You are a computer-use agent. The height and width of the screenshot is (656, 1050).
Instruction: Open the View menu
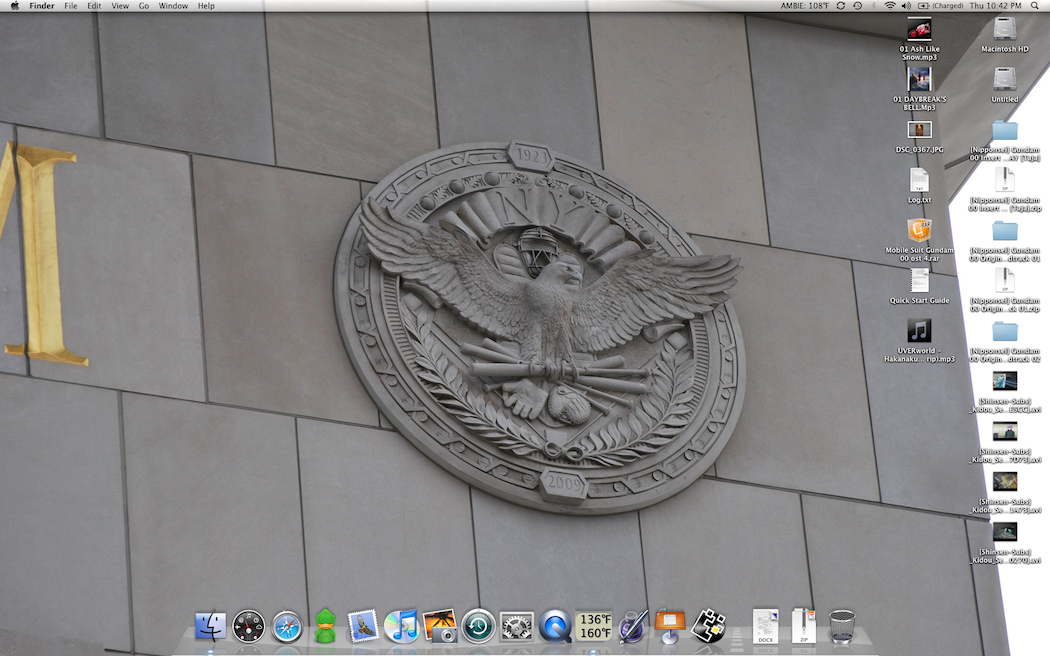(x=120, y=5)
